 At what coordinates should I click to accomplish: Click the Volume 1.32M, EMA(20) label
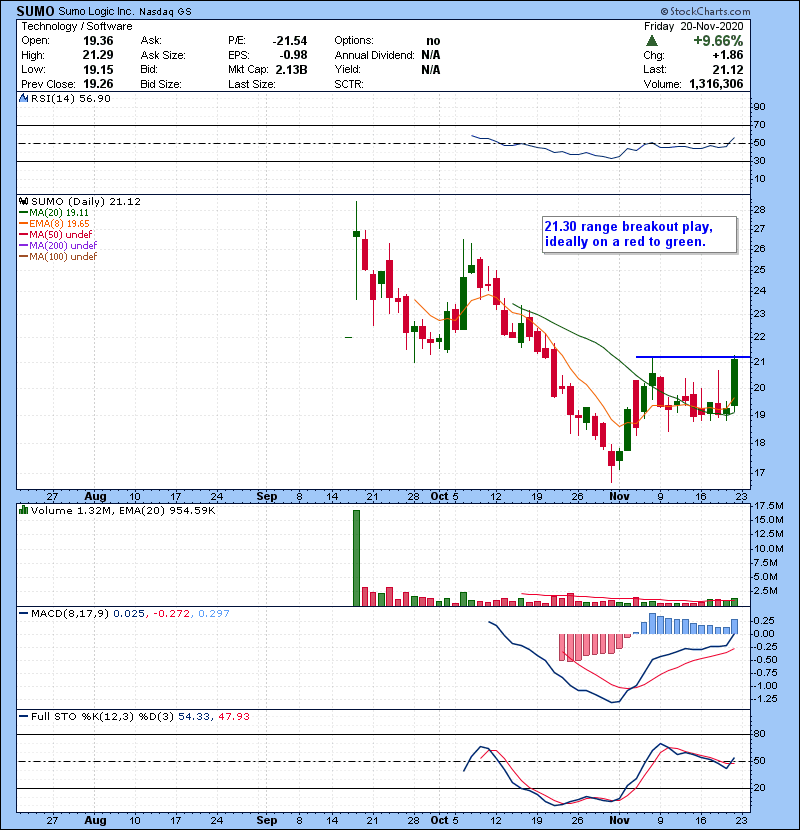123,511
